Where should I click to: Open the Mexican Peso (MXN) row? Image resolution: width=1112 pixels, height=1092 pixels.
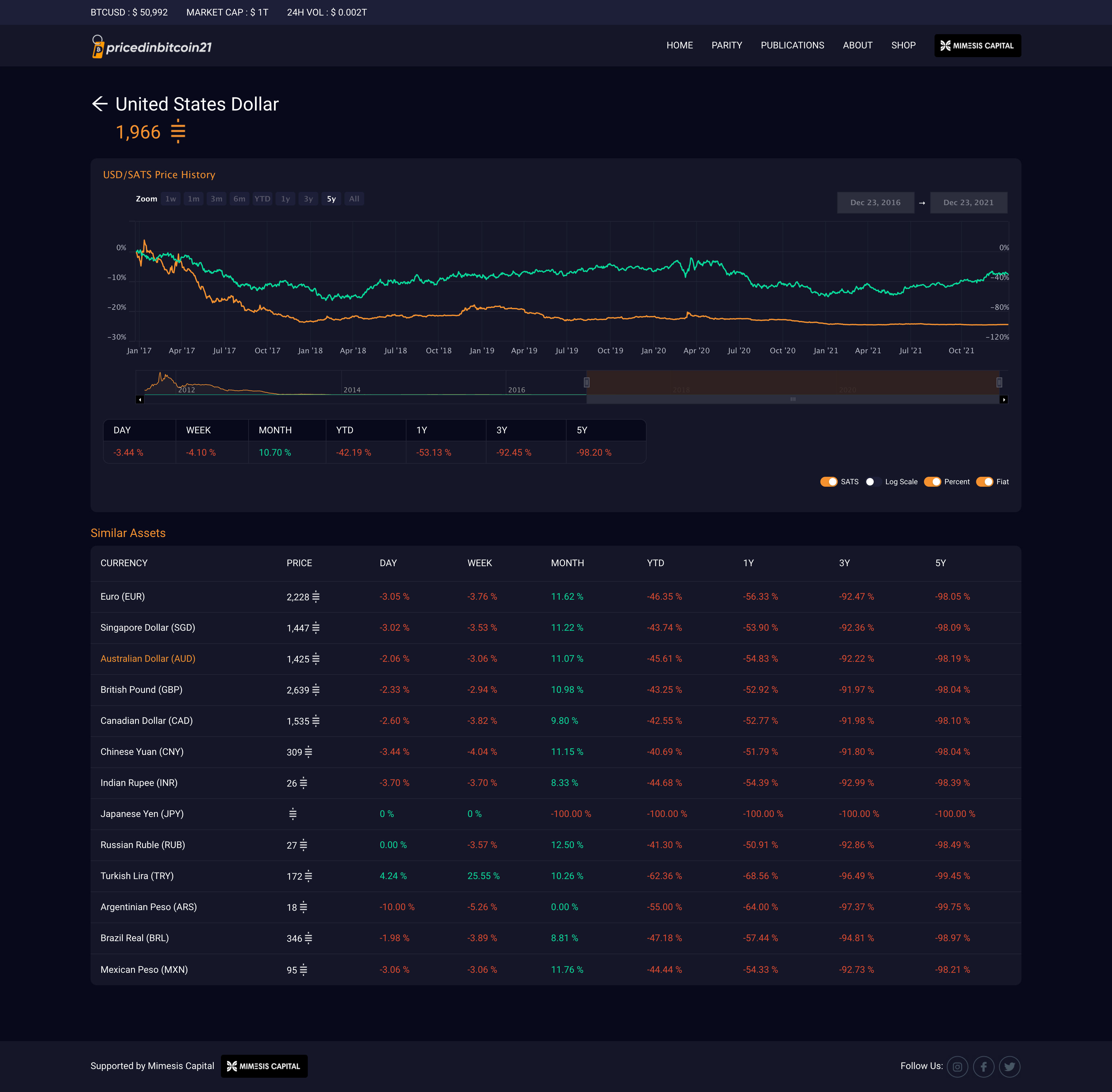click(x=555, y=969)
